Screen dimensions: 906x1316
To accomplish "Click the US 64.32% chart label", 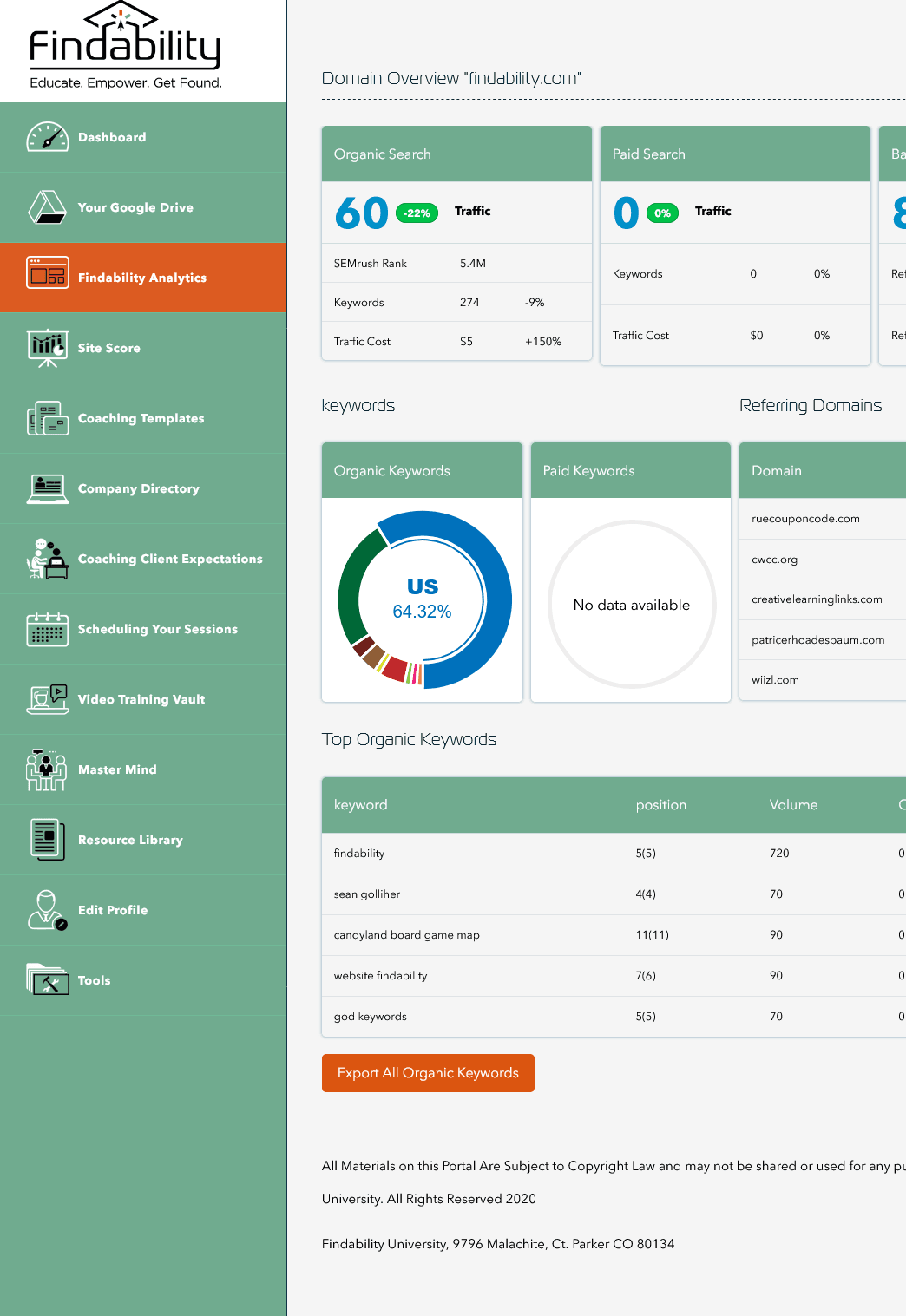I will pyautogui.click(x=422, y=599).
